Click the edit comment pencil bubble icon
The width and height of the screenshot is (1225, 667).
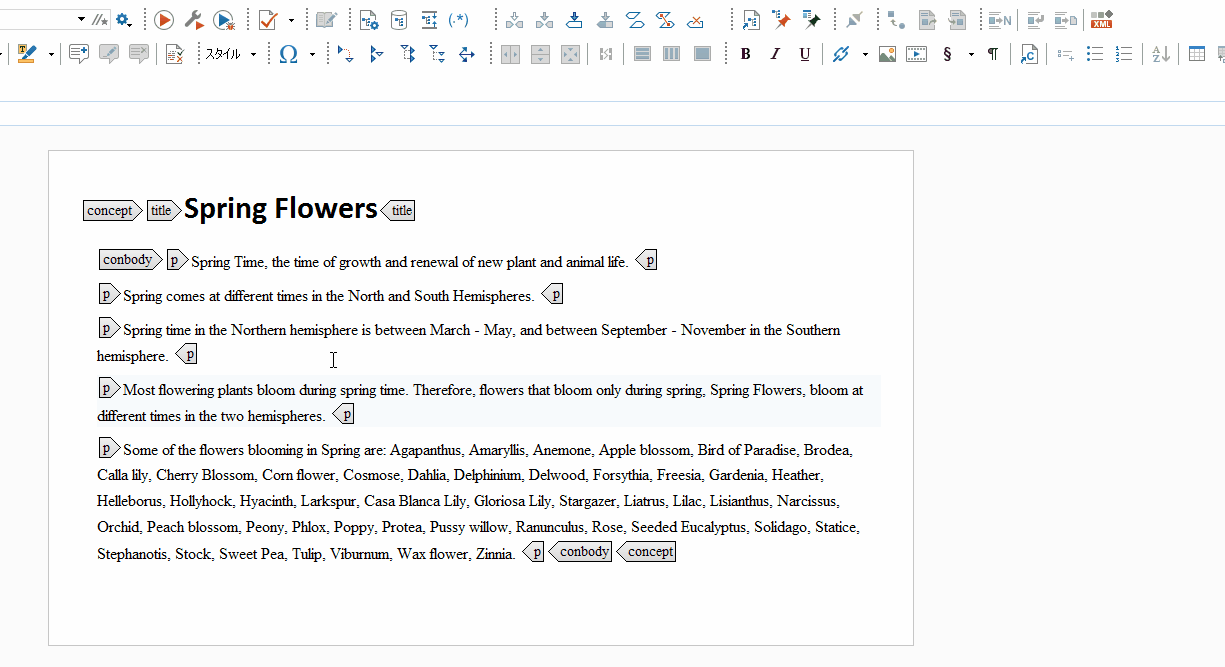pos(109,54)
